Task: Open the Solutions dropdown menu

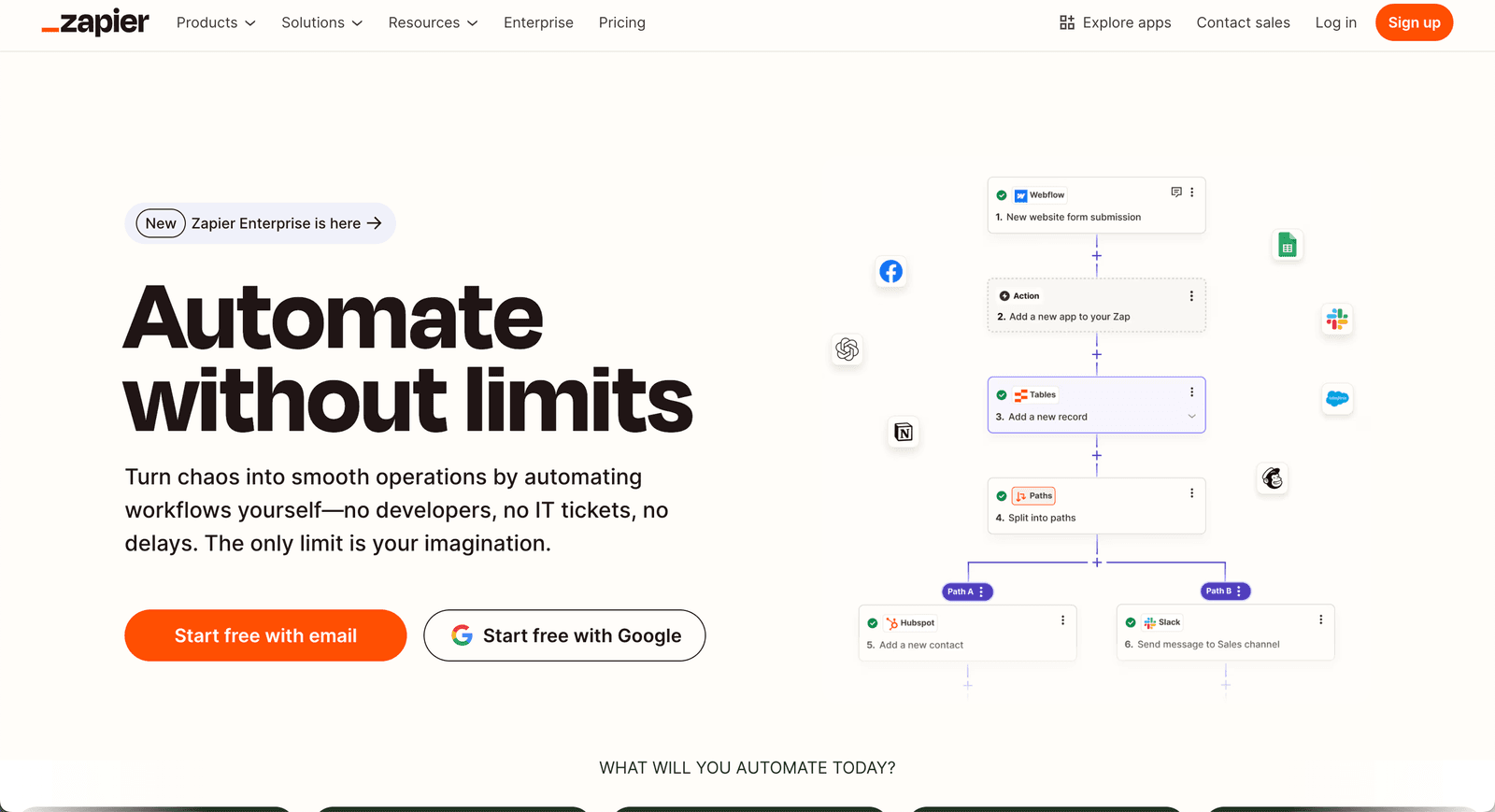Action: click(321, 22)
